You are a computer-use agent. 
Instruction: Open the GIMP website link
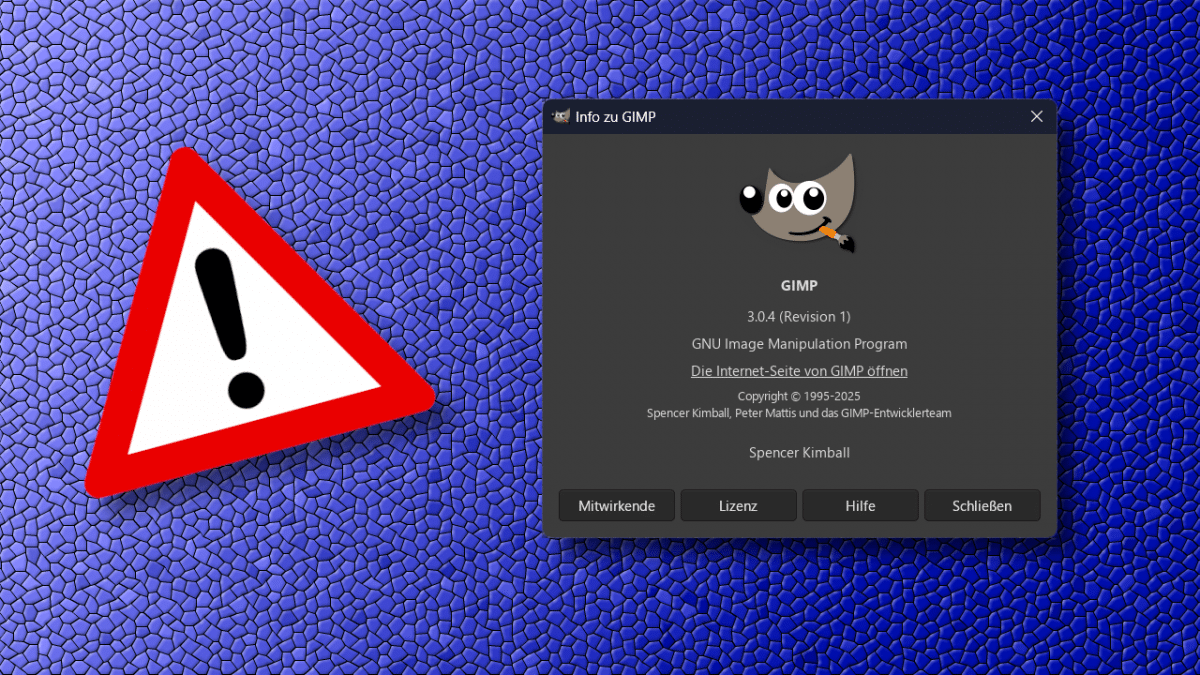pos(799,371)
